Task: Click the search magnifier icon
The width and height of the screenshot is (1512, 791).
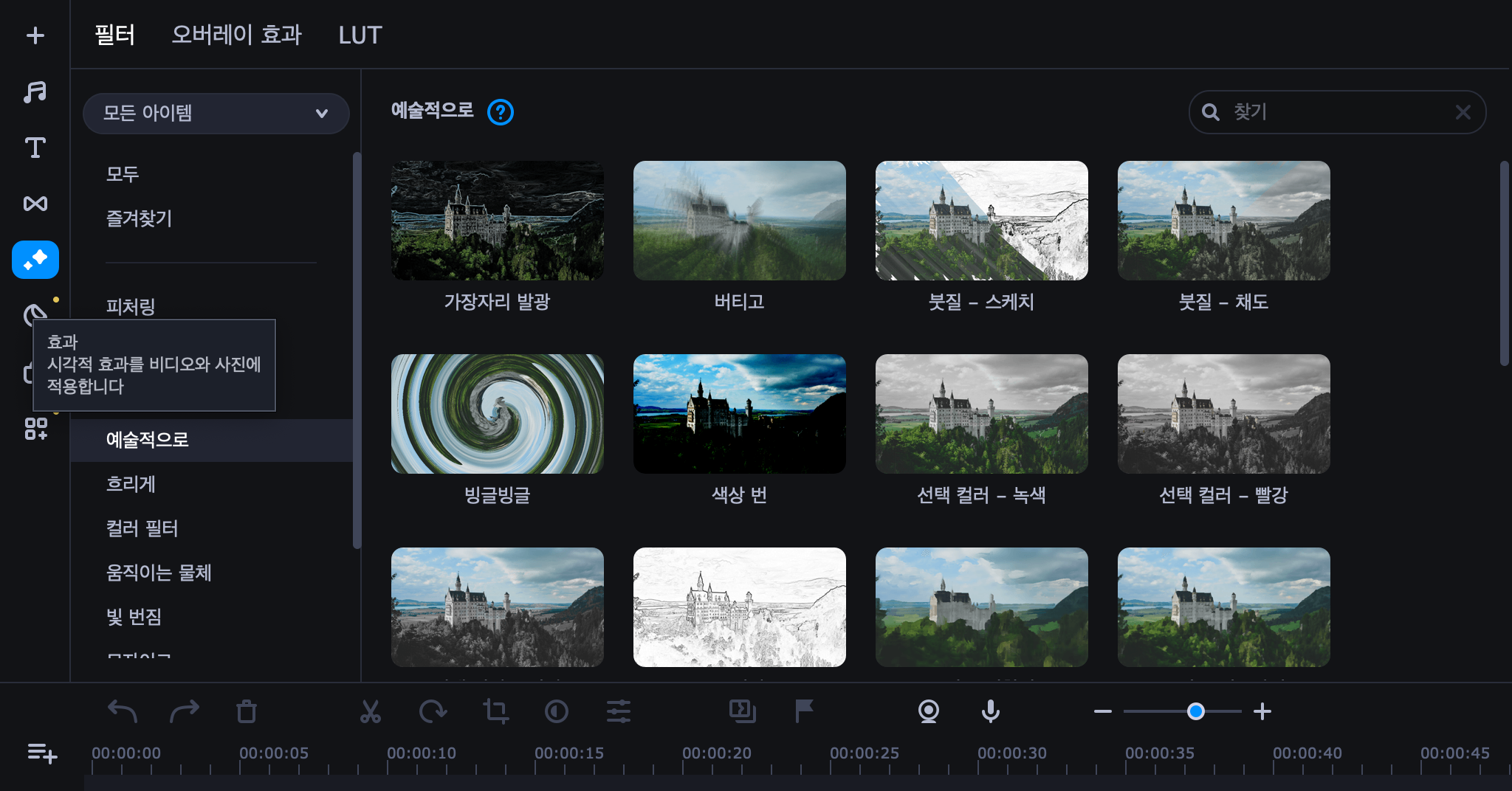Action: click(x=1210, y=112)
